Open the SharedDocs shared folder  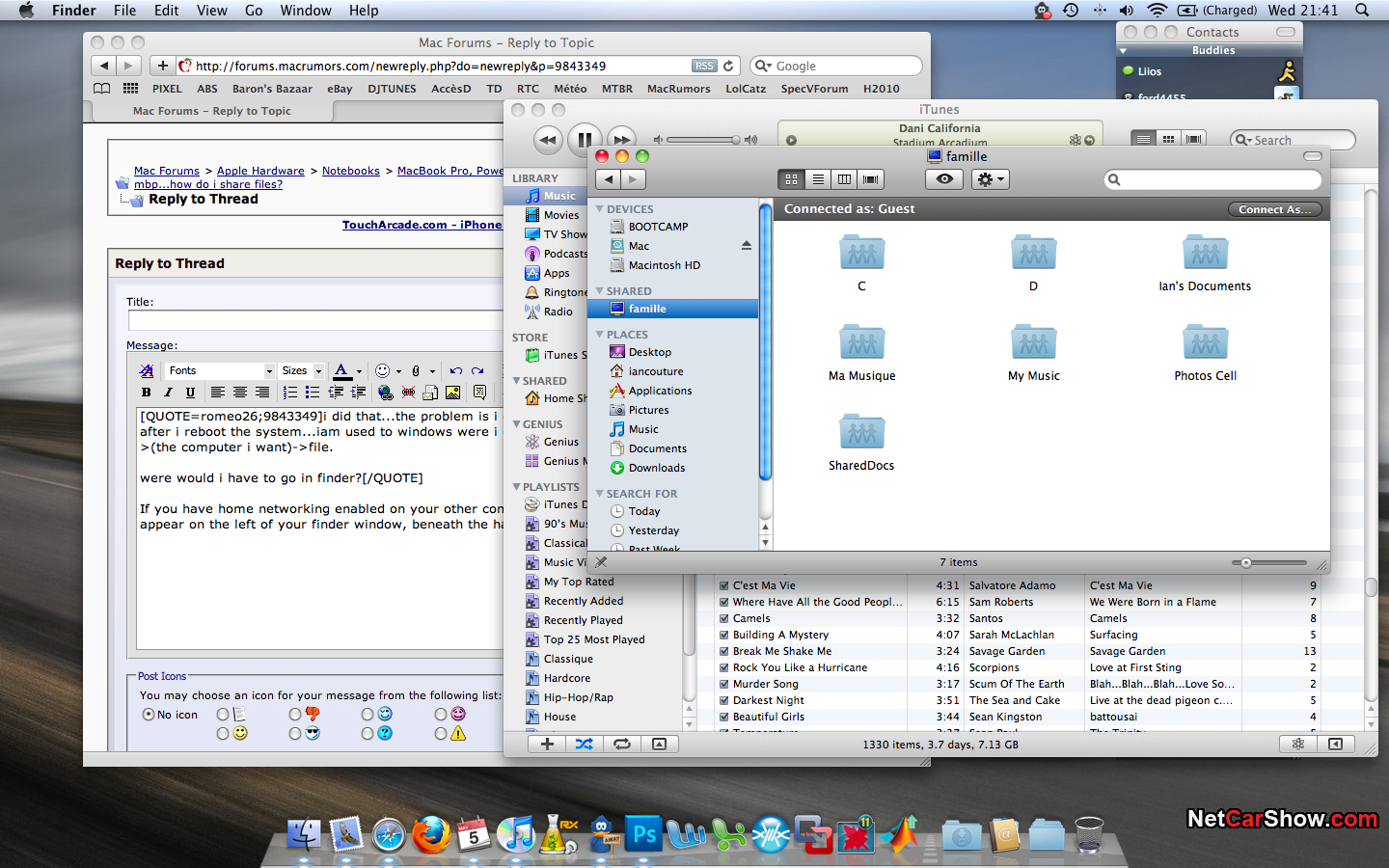pyautogui.click(x=861, y=442)
